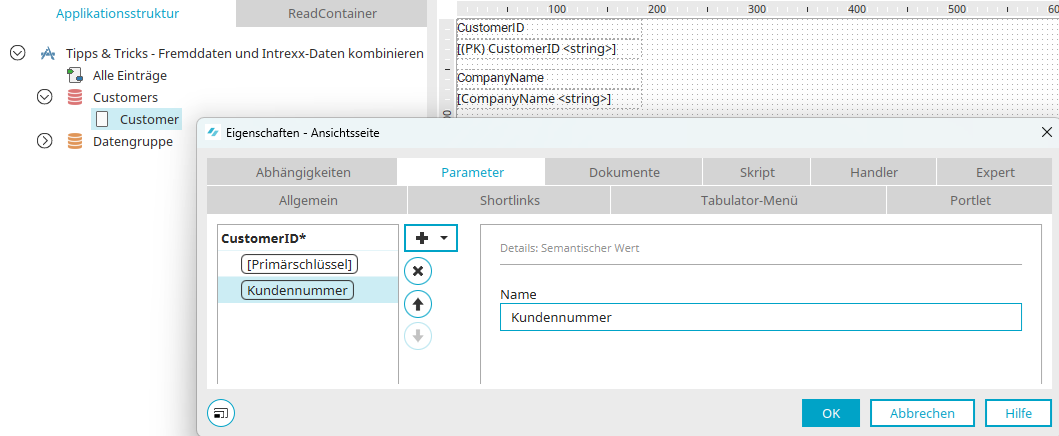Click the Abbrechen button
1059x436 pixels.
click(x=922, y=413)
